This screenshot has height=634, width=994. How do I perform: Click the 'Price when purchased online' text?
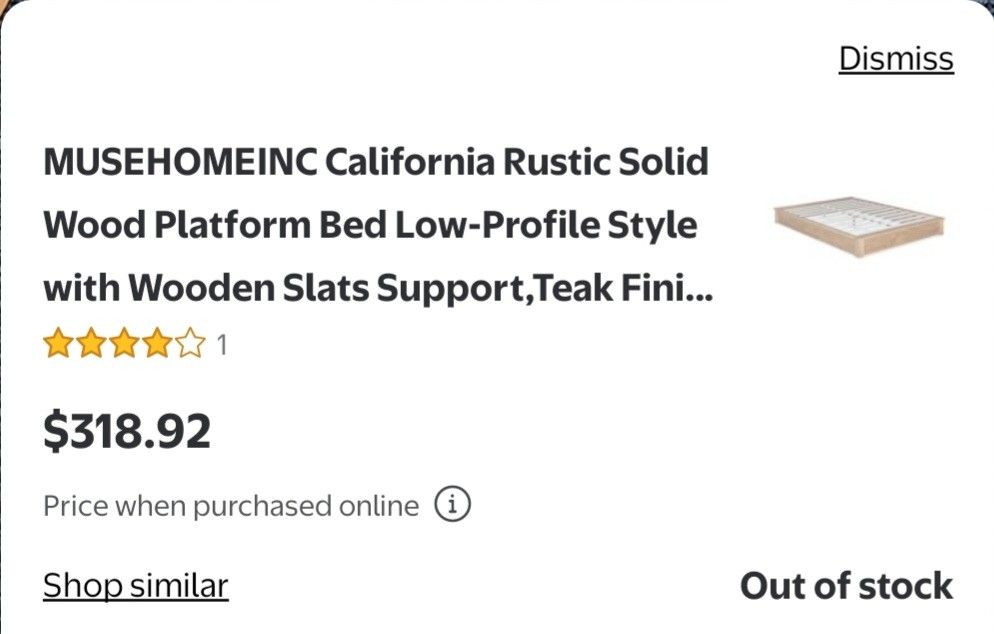pos(230,506)
